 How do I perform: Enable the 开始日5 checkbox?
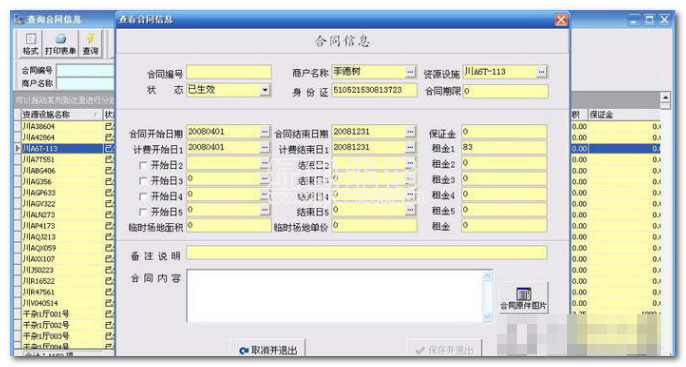(143, 212)
